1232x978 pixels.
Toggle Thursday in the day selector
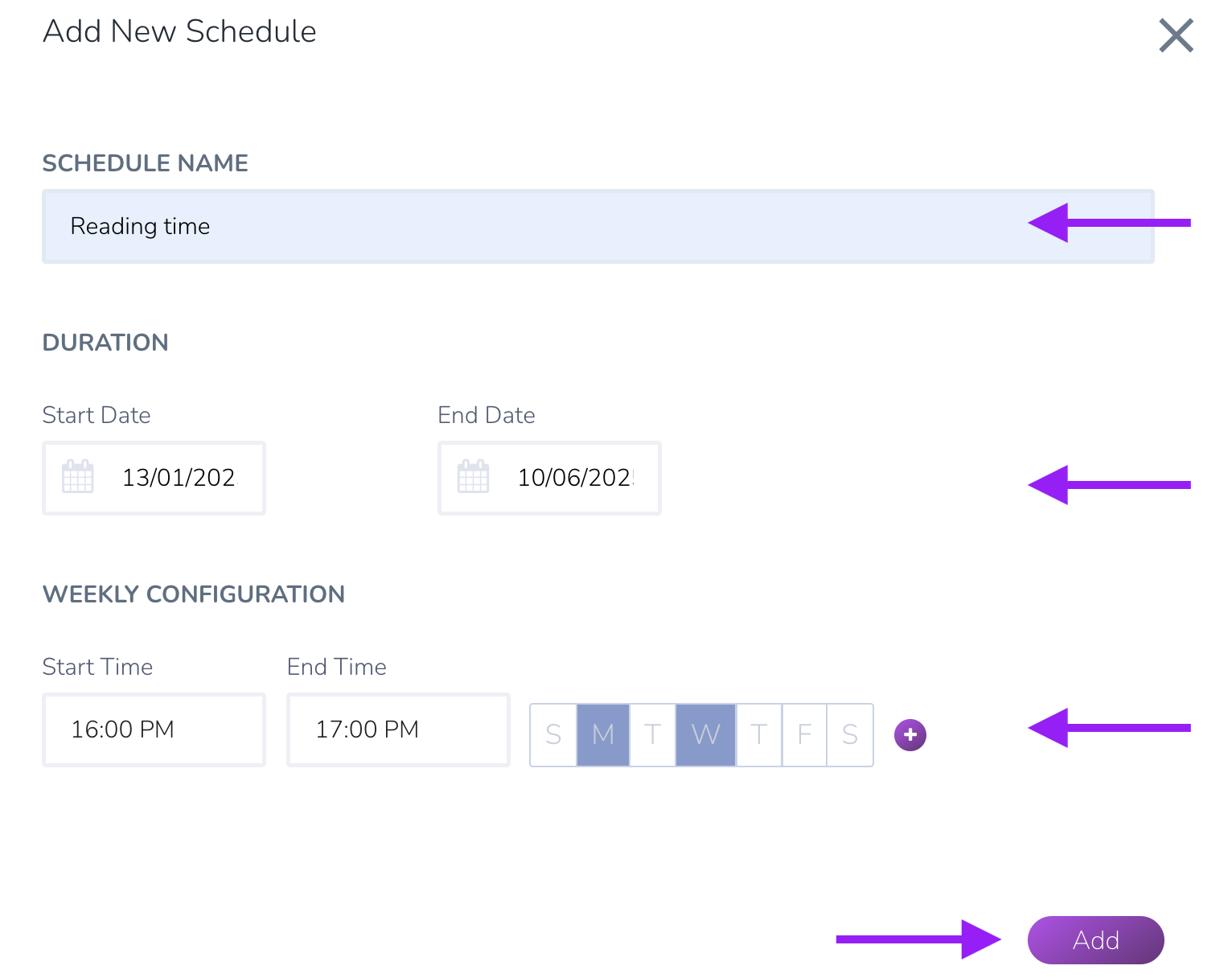tap(758, 734)
